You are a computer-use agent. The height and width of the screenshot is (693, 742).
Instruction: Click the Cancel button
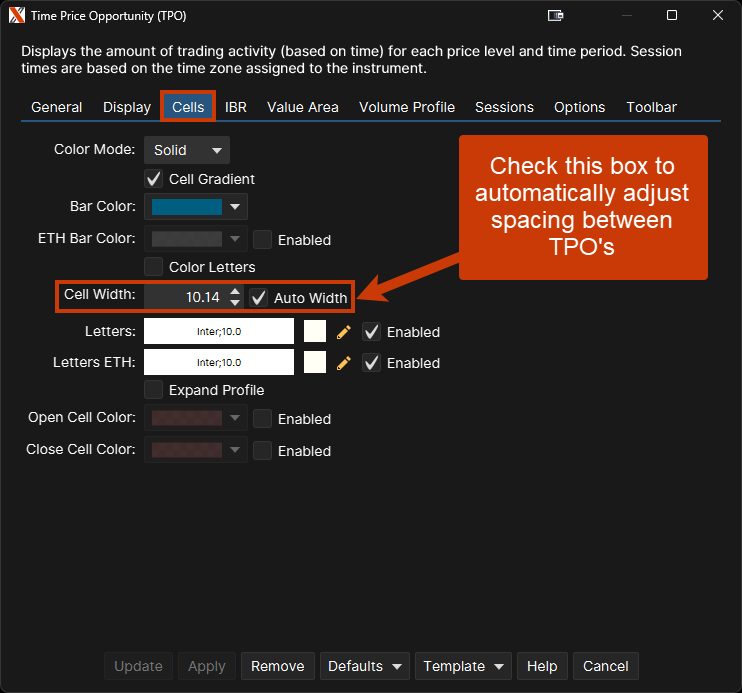click(606, 666)
